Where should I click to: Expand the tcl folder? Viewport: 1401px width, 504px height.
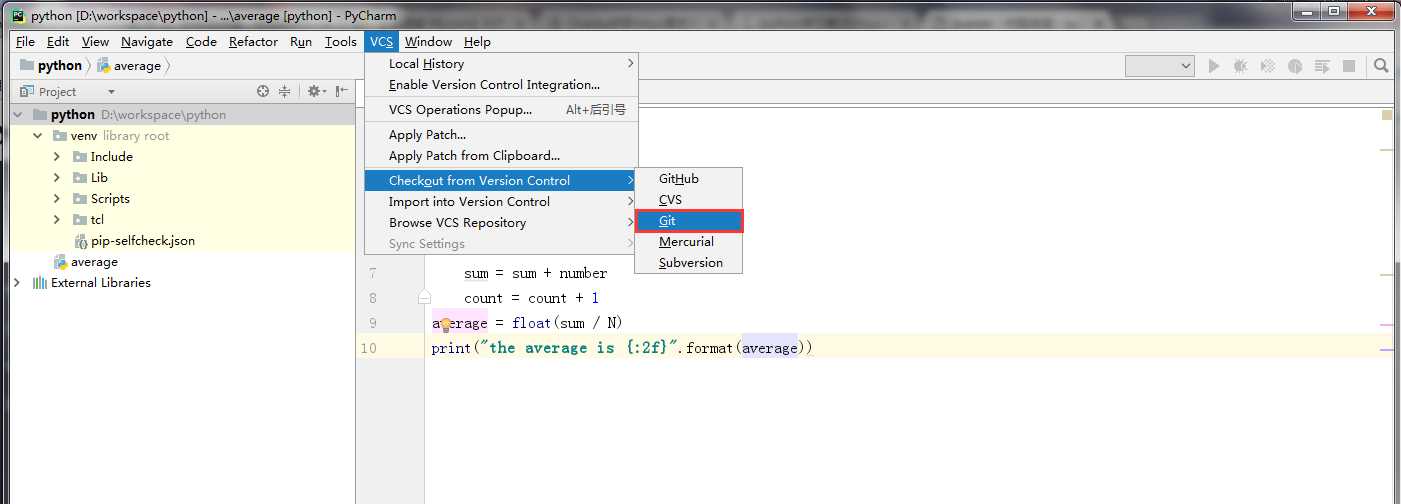click(x=57, y=220)
